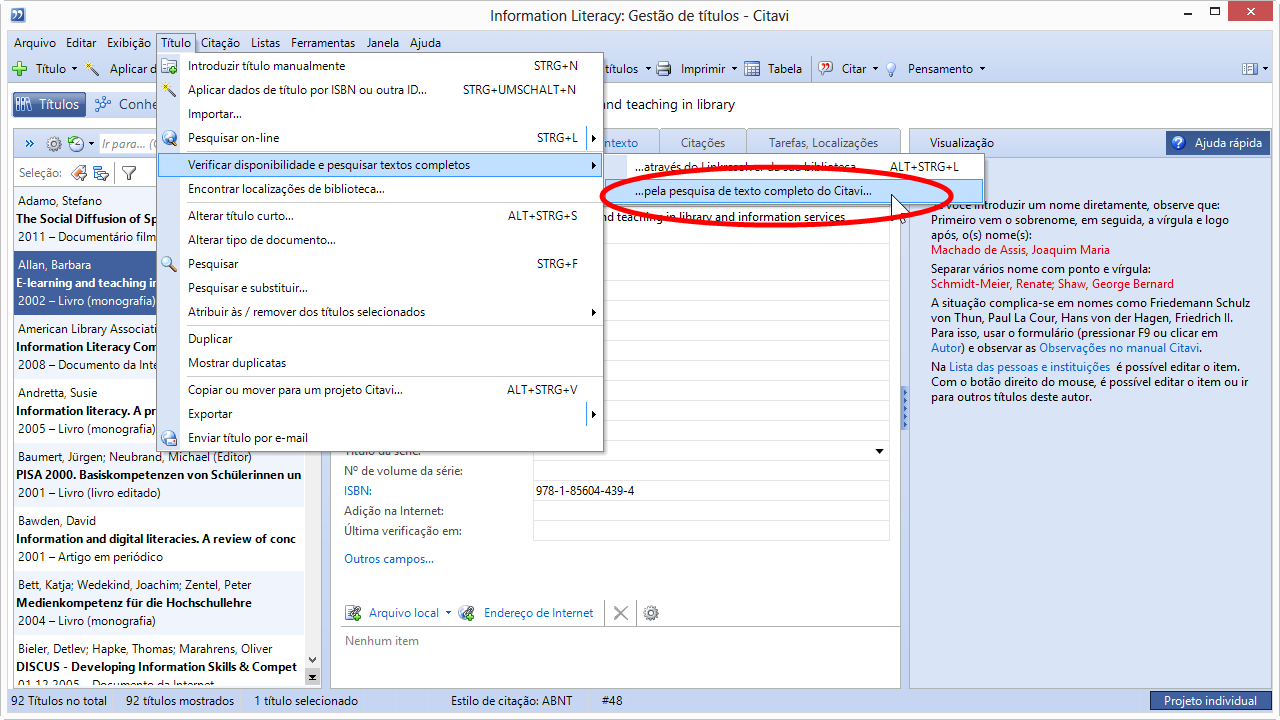Viewport: 1280px width, 720px height.
Task: Click the Pensamento lightbulb icon
Action: click(x=891, y=69)
